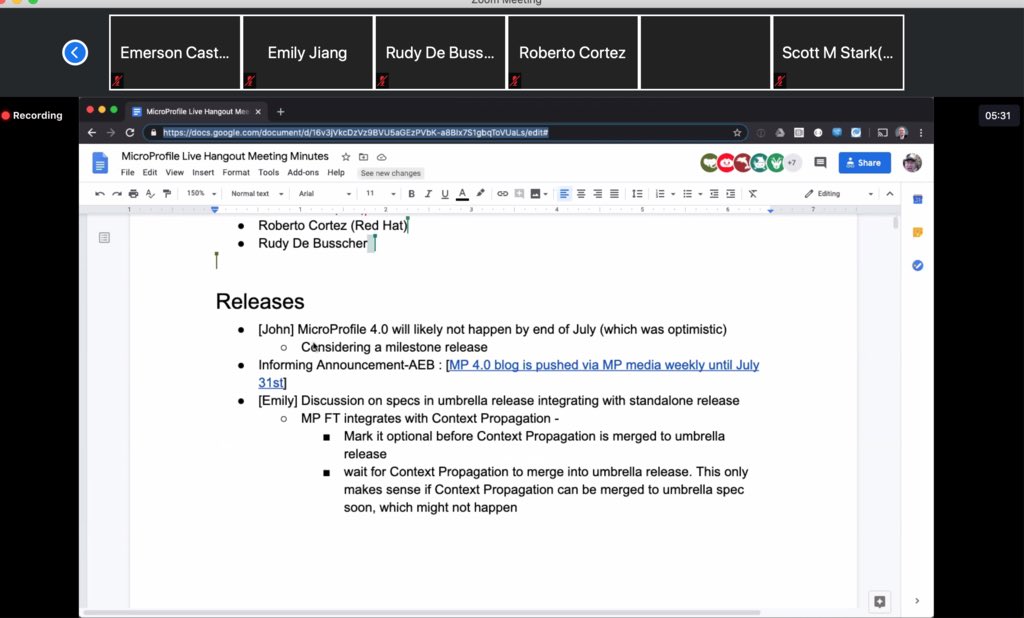The width and height of the screenshot is (1024, 618).
Task: Open the Arial font dropdown
Action: coord(325,193)
